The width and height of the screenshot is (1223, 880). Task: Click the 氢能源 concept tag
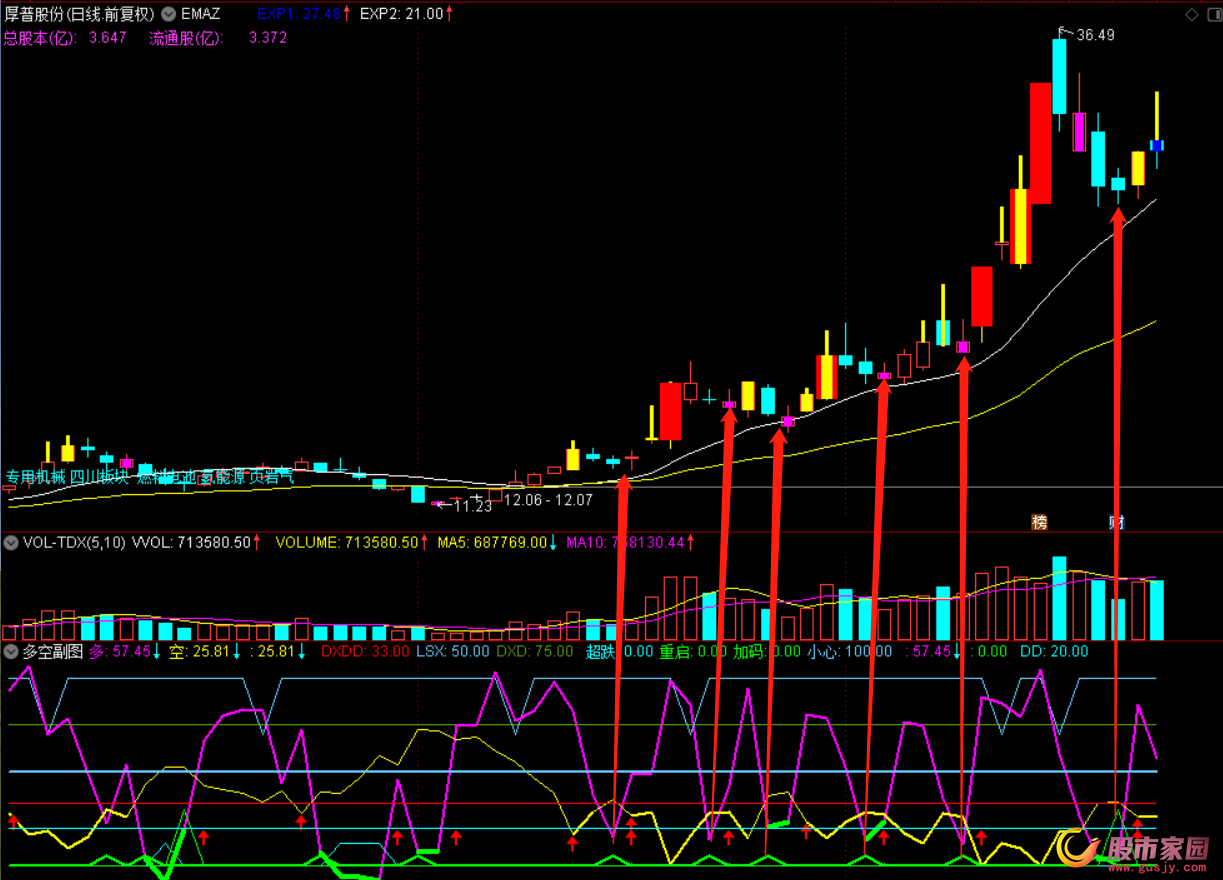coord(224,477)
